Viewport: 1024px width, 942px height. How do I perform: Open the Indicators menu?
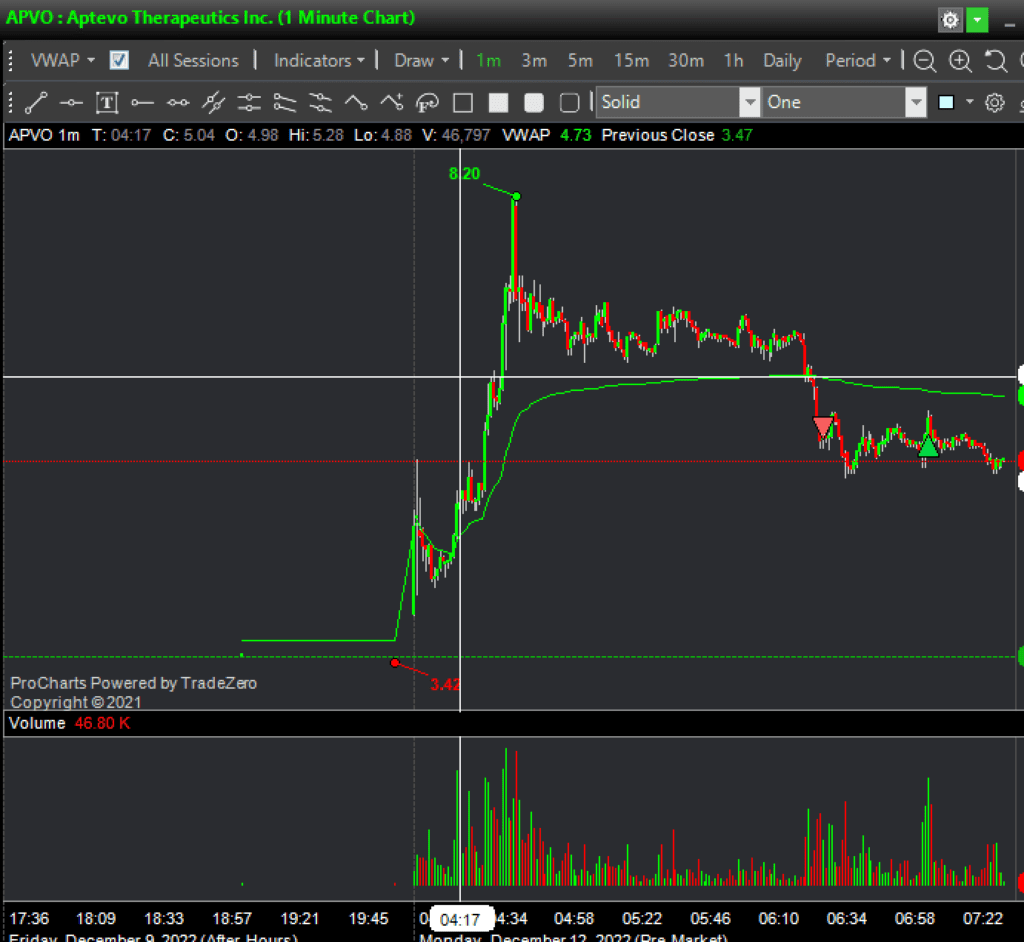(319, 60)
